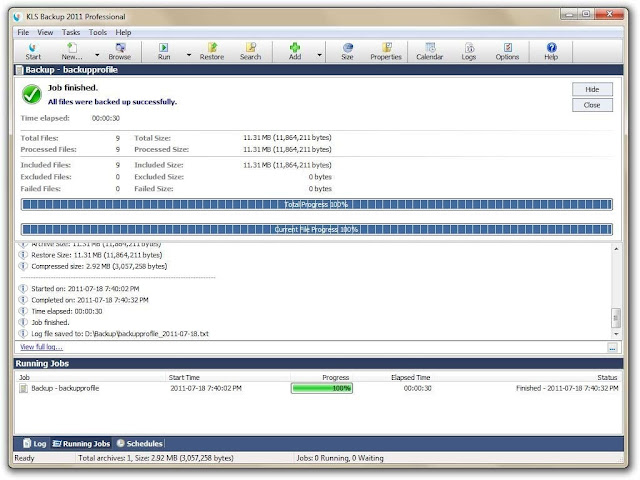Switch to the Running Jobs tab
The image size is (640, 480).
point(81,443)
